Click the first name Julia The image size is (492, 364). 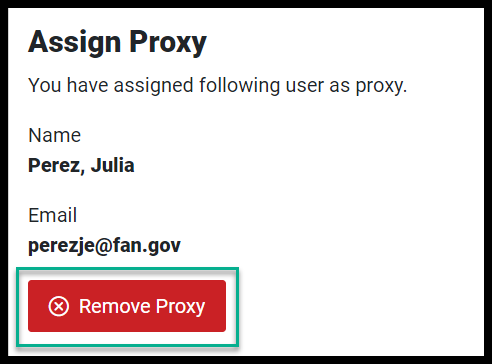pos(113,165)
